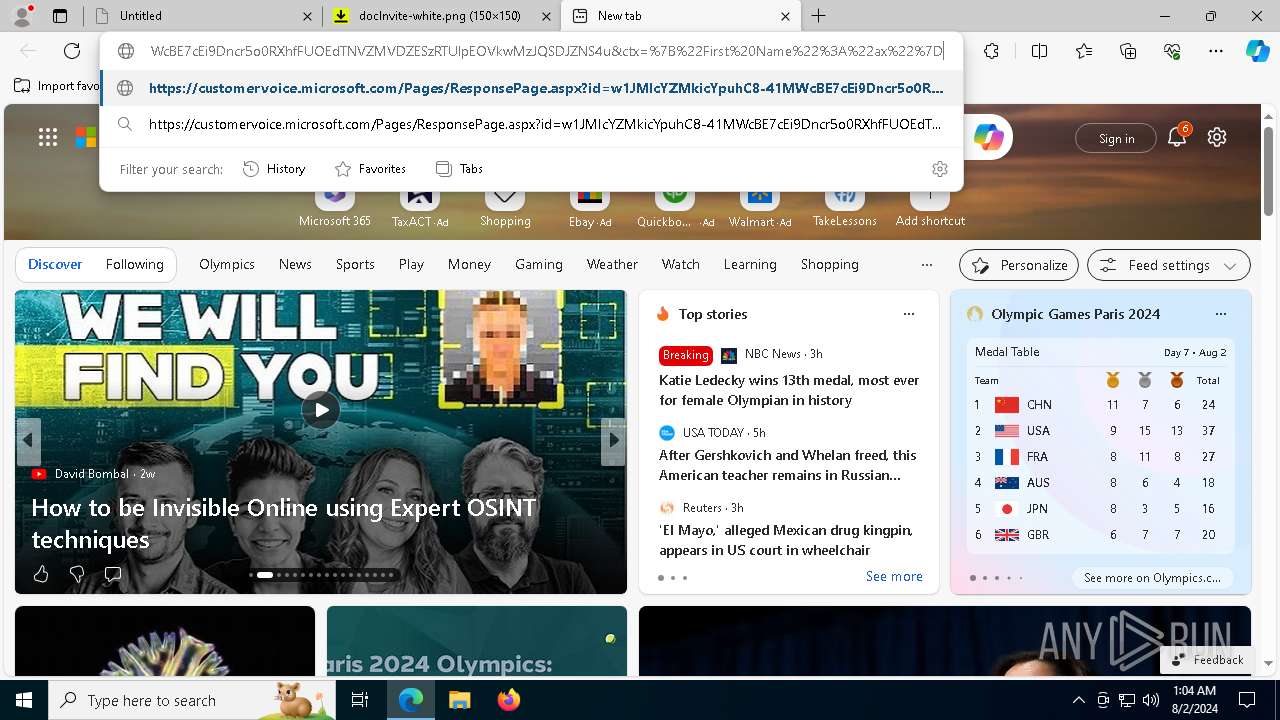This screenshot has height=720, width=1280.
Task: Go to previous carousel slide arrow
Action: pyautogui.click(x=28, y=440)
